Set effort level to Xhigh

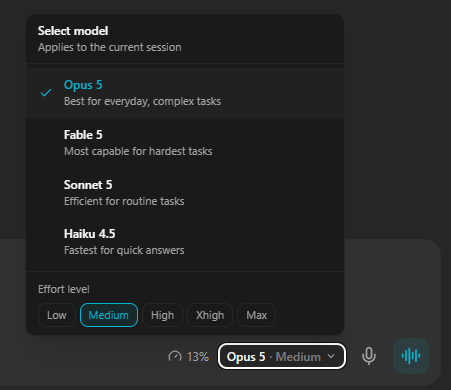210,315
